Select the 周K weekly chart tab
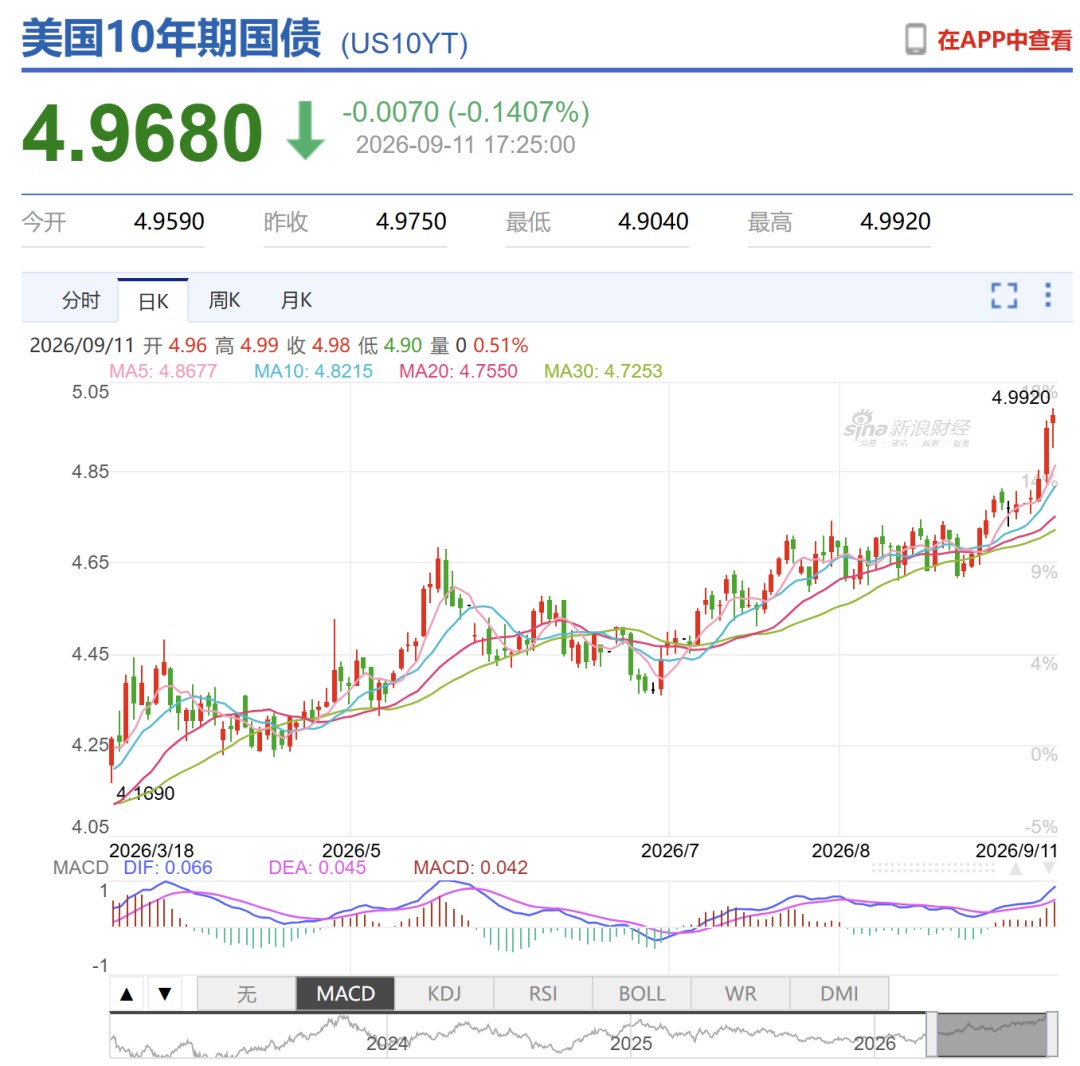 point(225,300)
